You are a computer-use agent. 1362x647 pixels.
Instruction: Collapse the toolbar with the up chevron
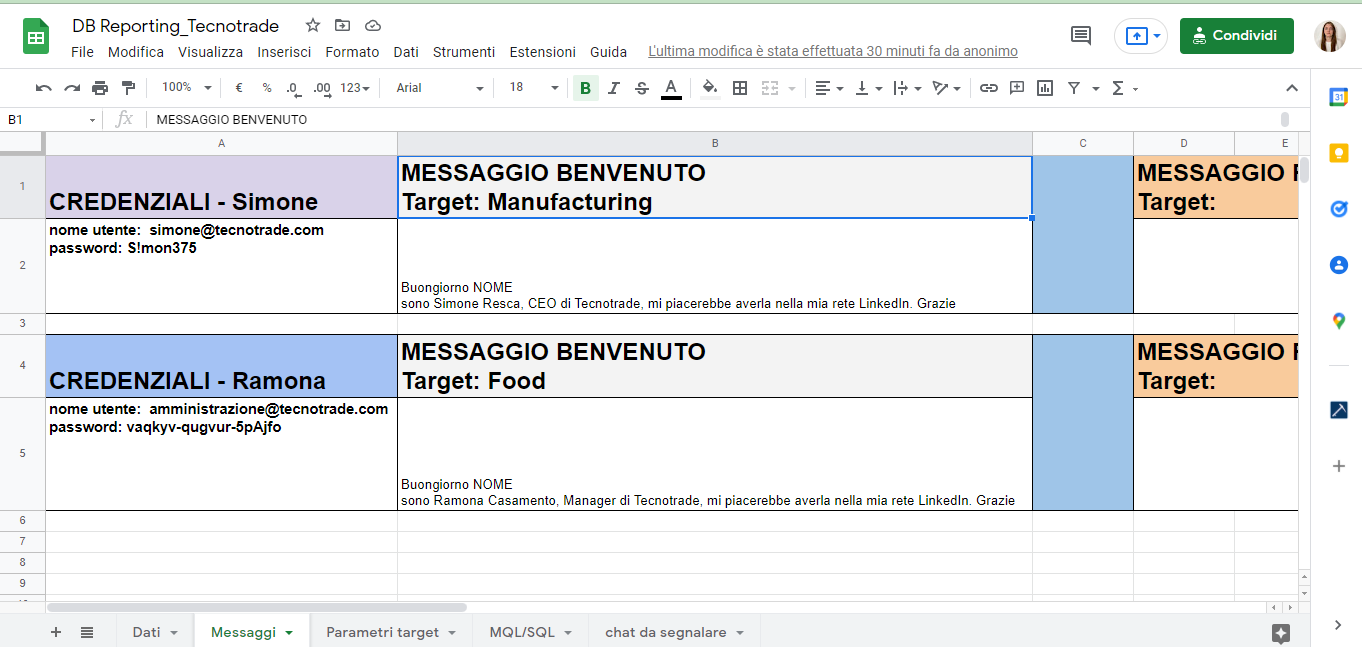tap(1291, 88)
